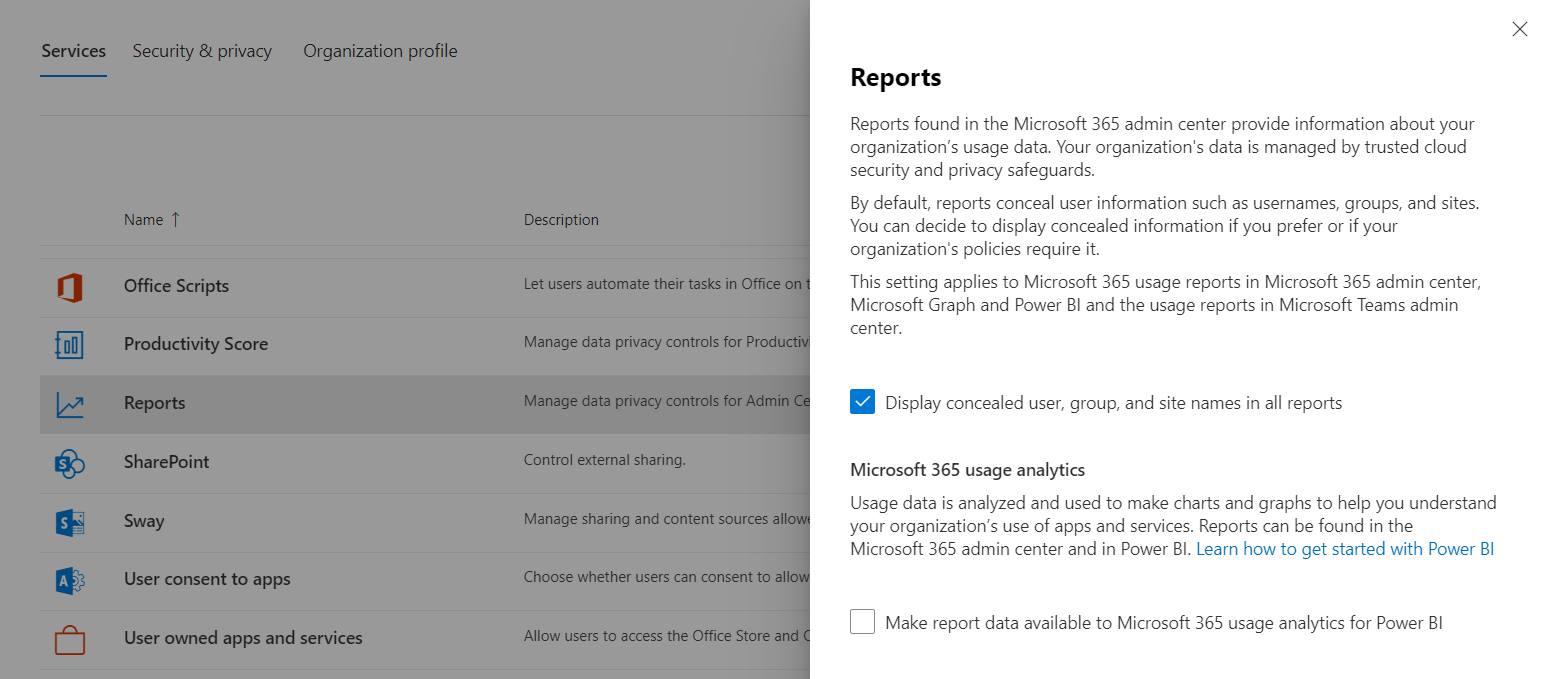
Task: Click the User owned apps briefcase icon
Action: (70, 639)
